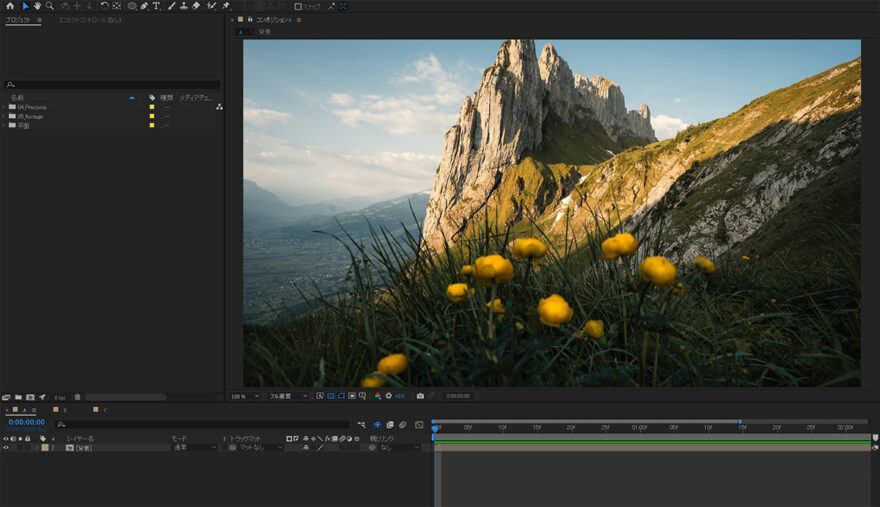Select the Clone Stamp tool

tap(184, 6)
